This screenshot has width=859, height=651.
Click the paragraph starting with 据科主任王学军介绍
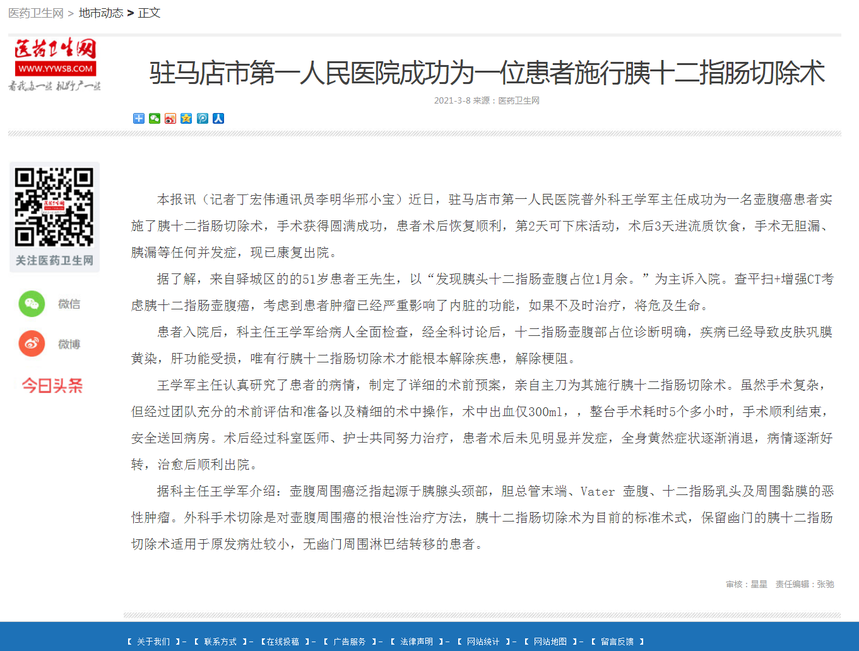482,517
